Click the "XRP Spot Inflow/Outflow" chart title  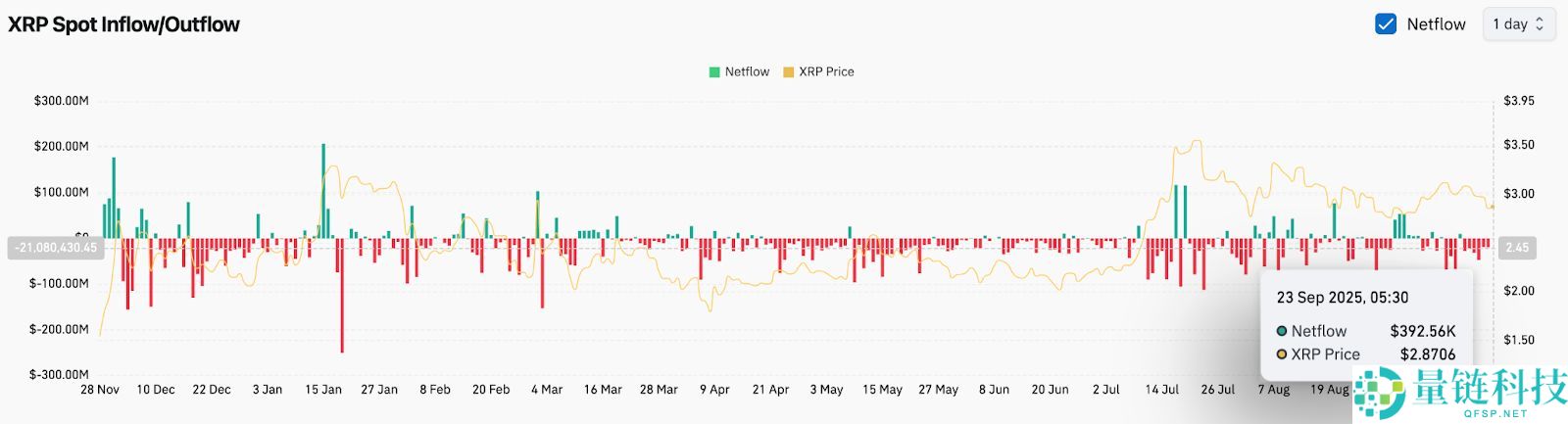click(x=123, y=24)
